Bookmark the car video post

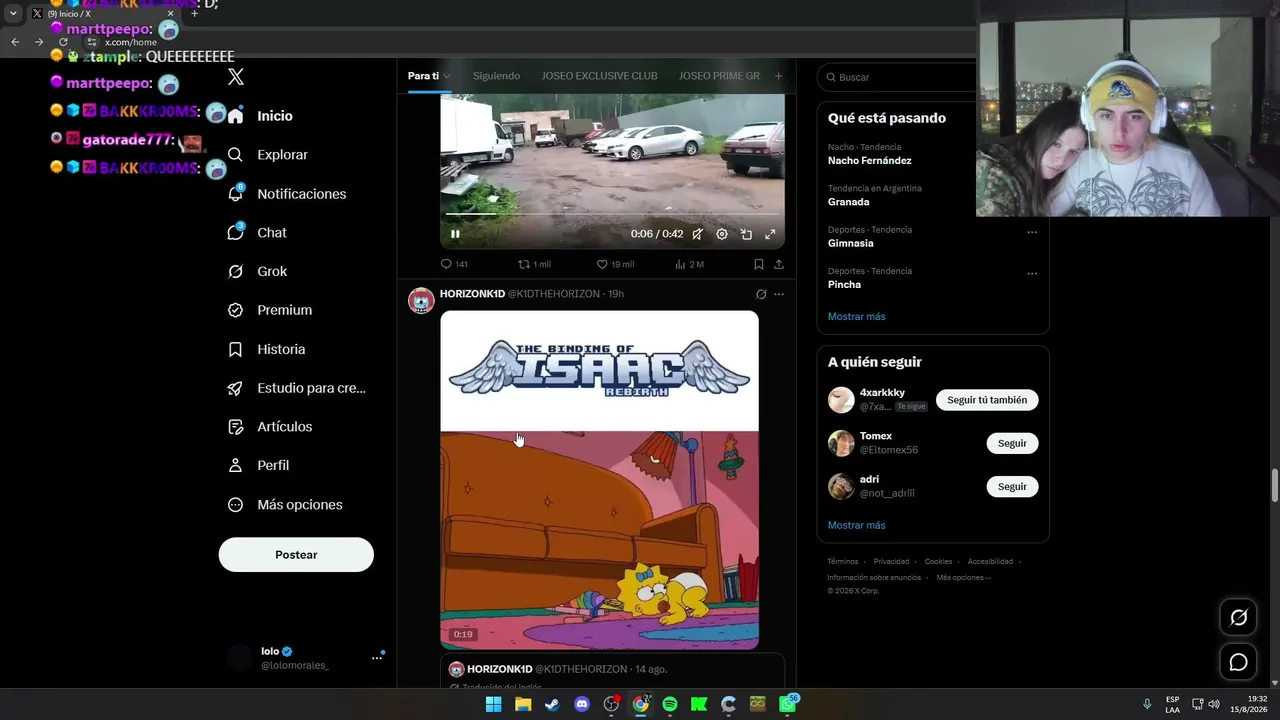click(759, 264)
